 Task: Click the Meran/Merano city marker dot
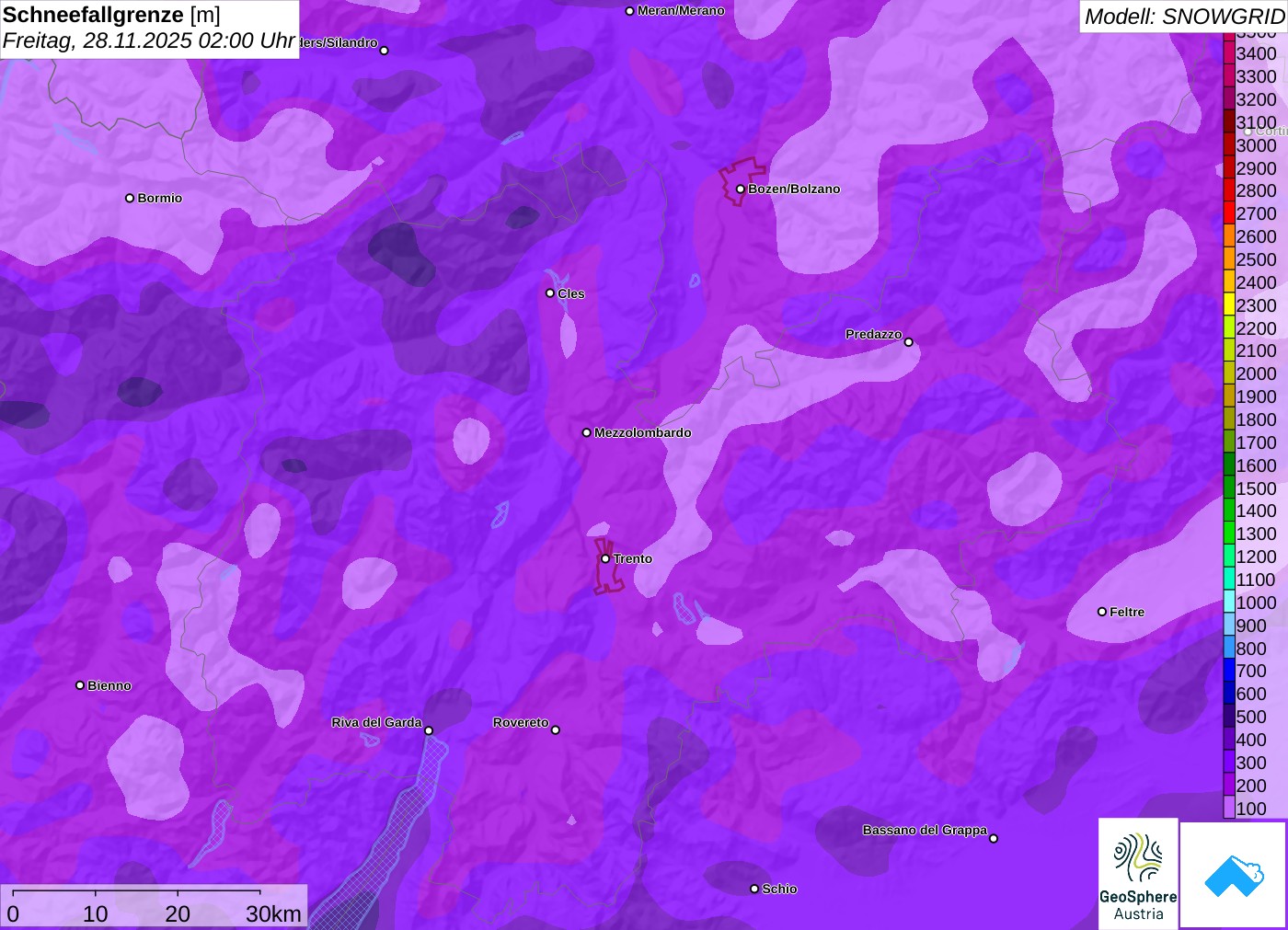(x=629, y=11)
